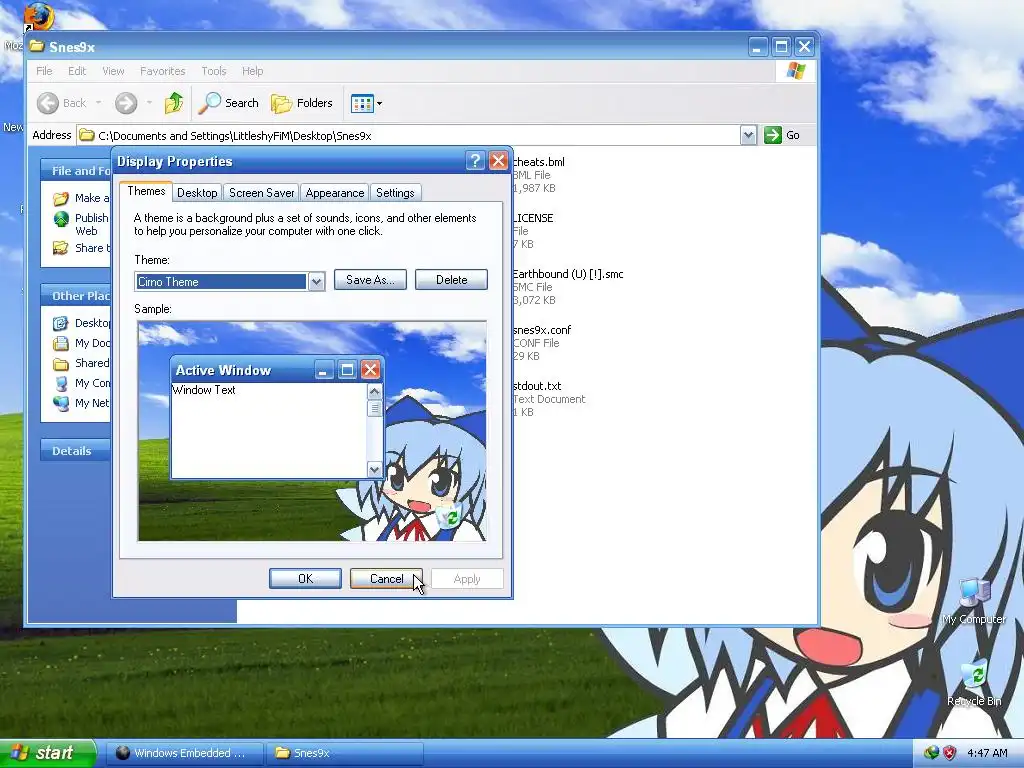Open the File menu
The width and height of the screenshot is (1024, 768).
[44, 71]
